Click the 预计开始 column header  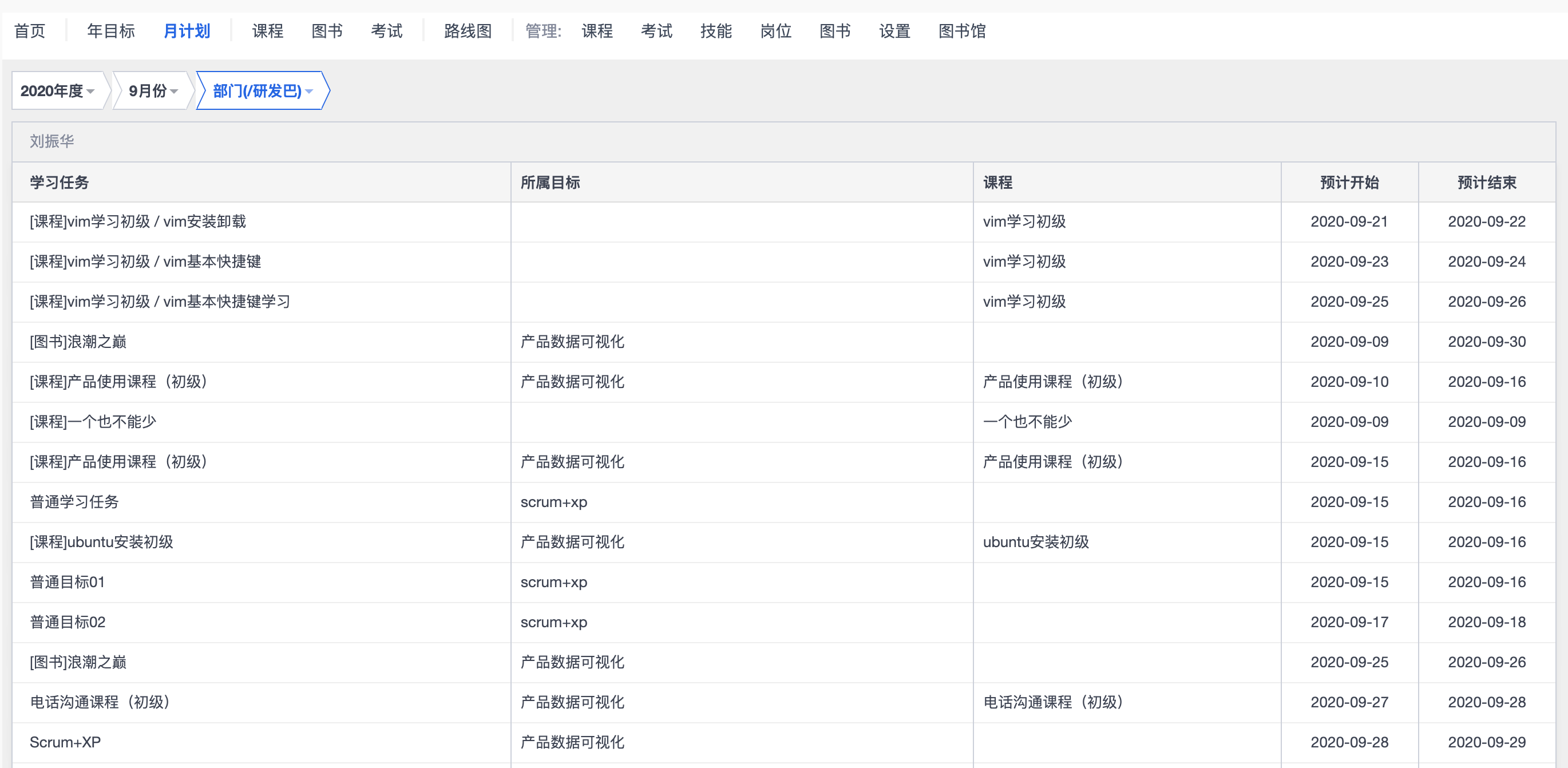1349,183
